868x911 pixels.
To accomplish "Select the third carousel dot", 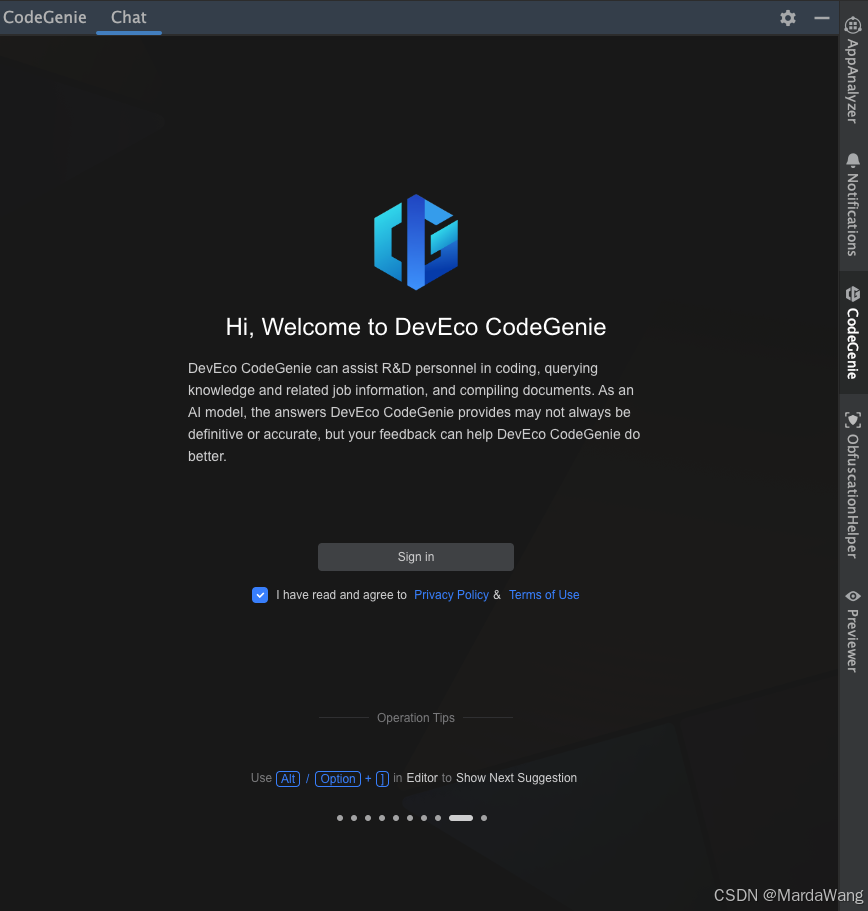I will (368, 817).
